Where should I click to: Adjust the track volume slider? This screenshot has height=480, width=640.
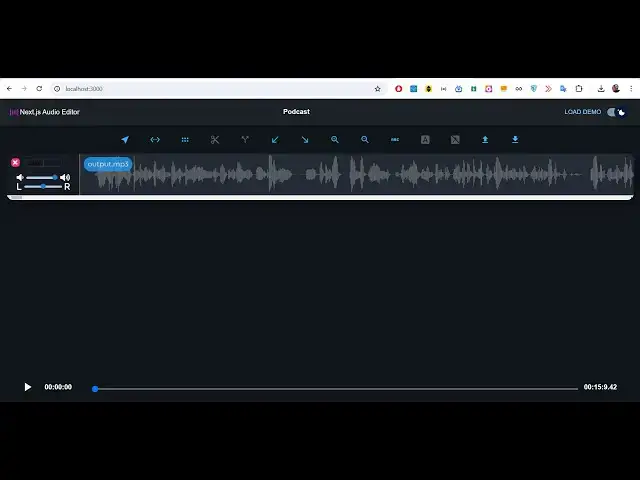click(x=41, y=177)
